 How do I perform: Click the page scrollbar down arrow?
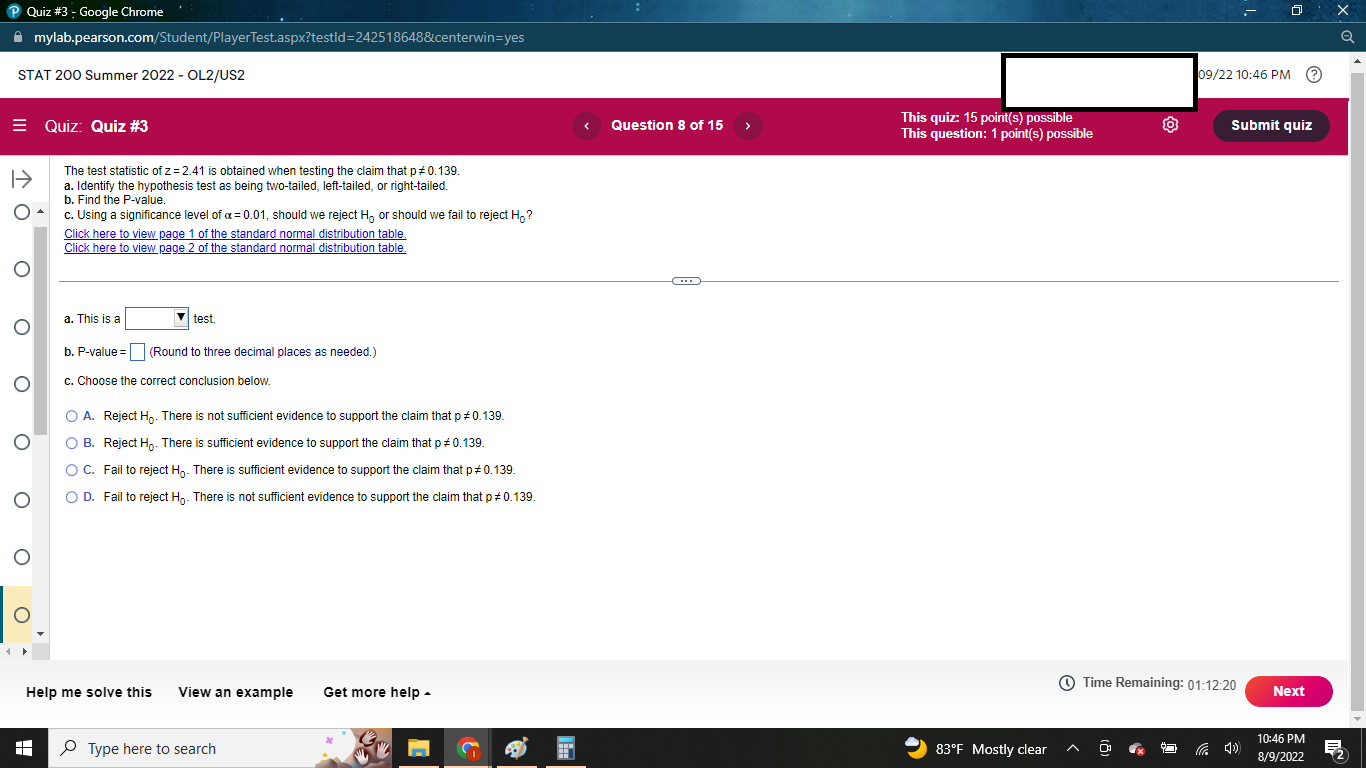click(1358, 718)
